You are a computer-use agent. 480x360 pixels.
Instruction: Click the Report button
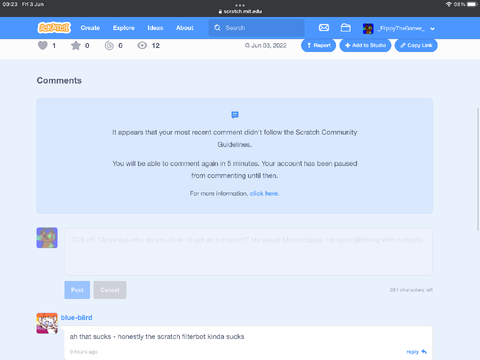point(318,45)
